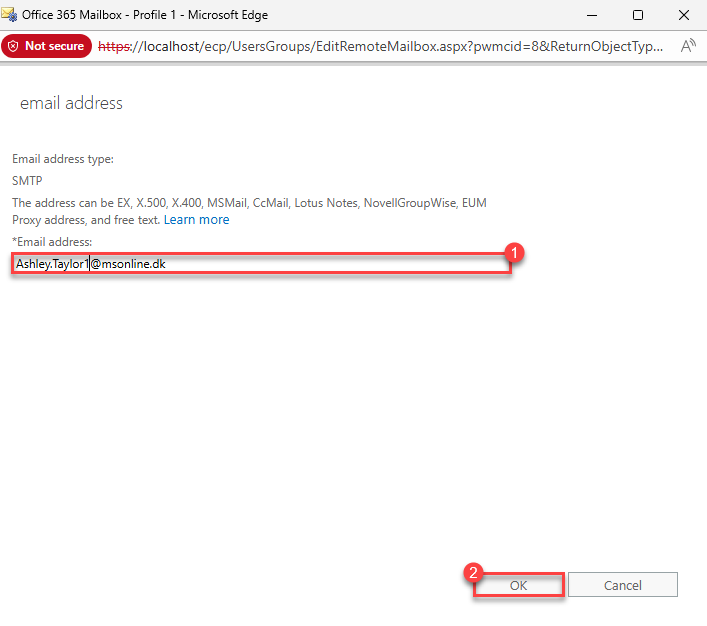Click the localhost URL in address bar
The image size is (707, 626).
(381, 46)
